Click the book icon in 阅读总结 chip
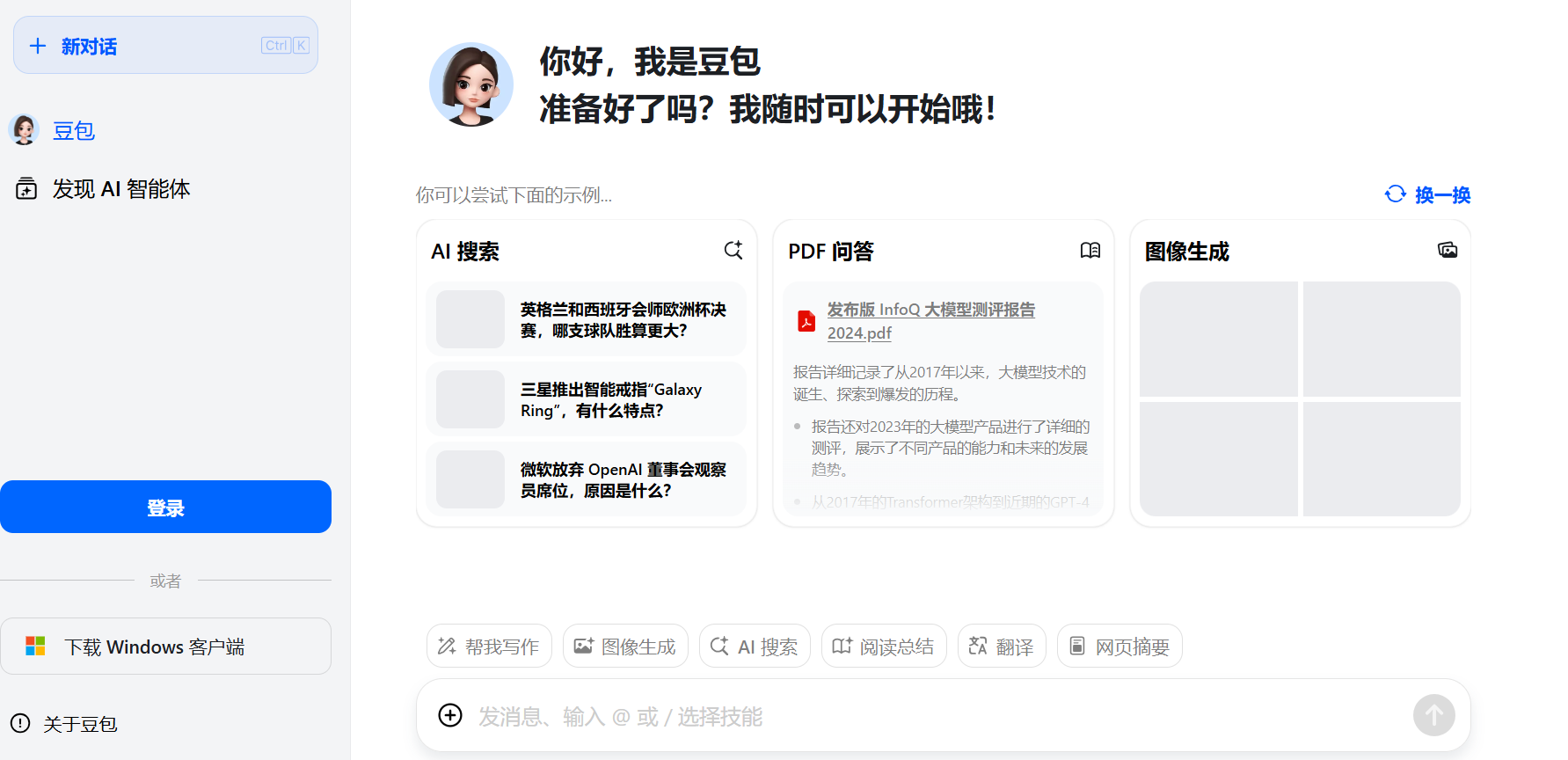 tap(842, 647)
